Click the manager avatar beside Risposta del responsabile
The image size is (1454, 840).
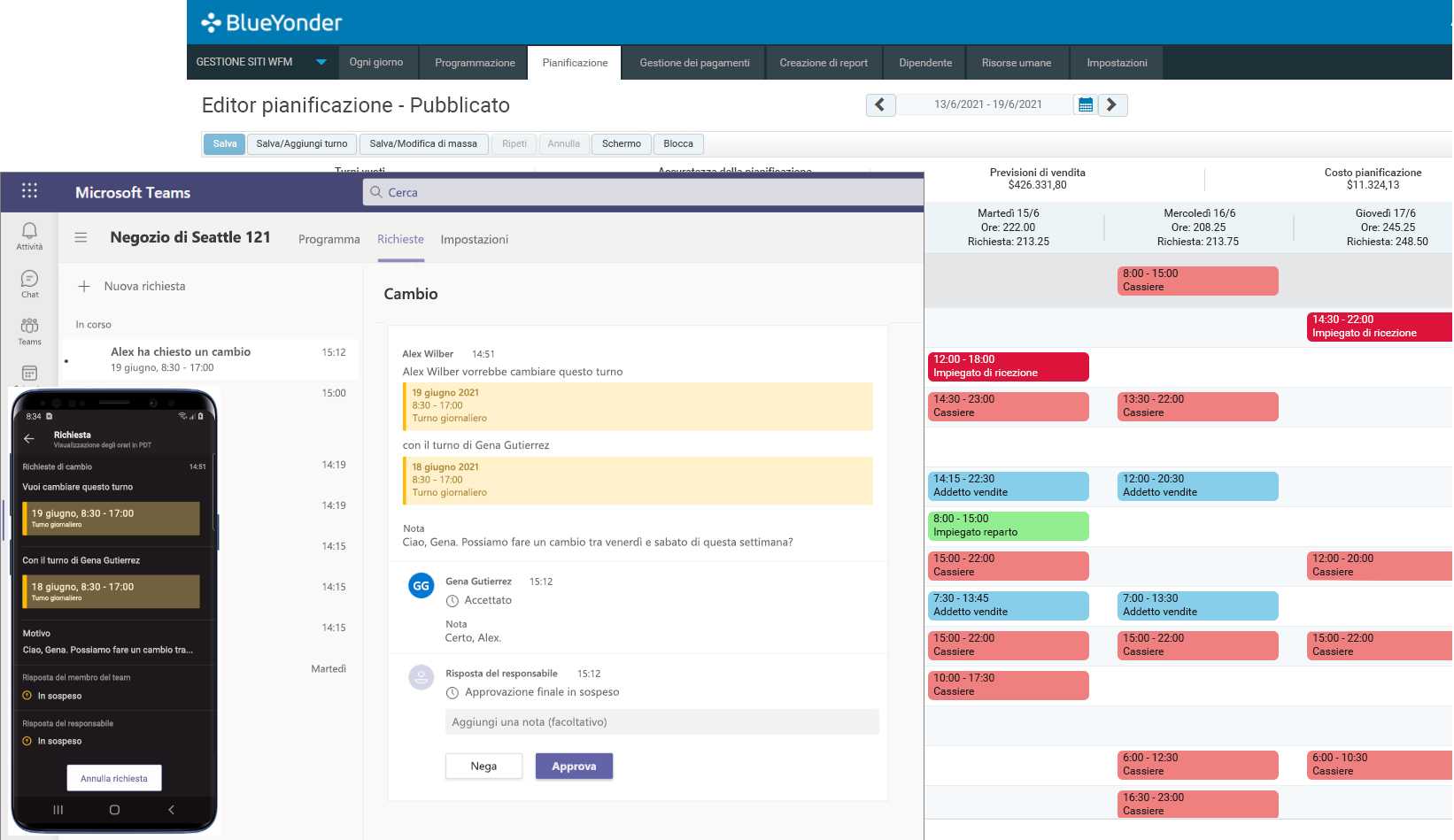(x=421, y=678)
